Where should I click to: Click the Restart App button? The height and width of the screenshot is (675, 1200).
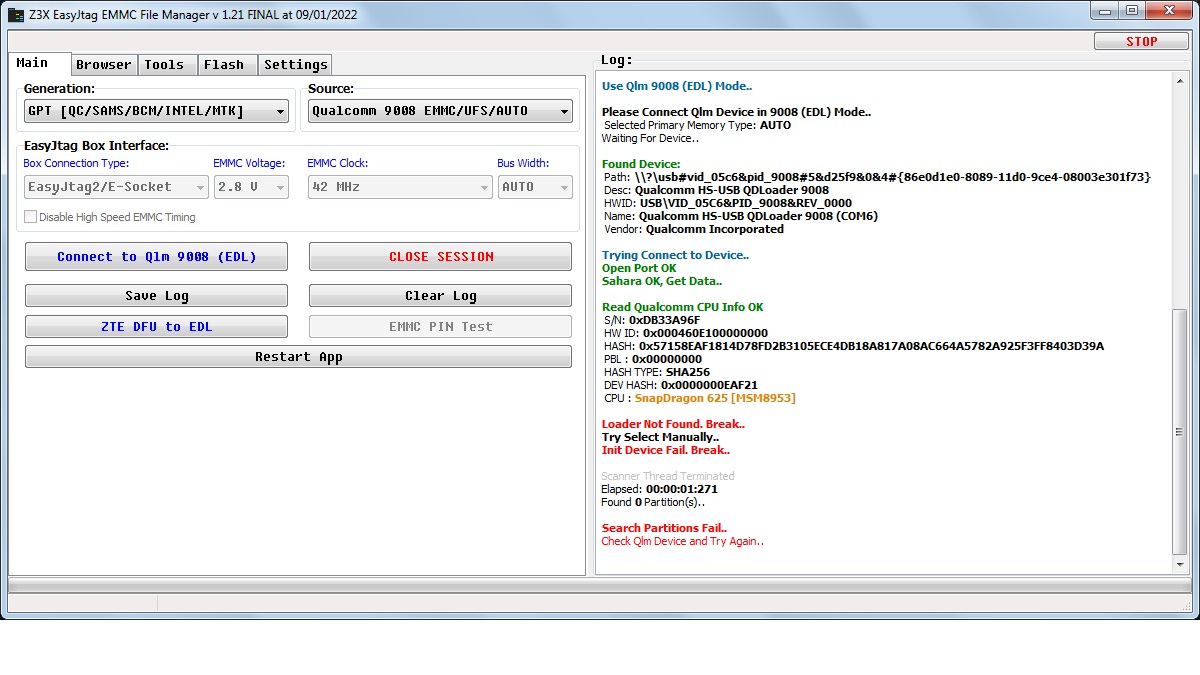[x=298, y=357]
